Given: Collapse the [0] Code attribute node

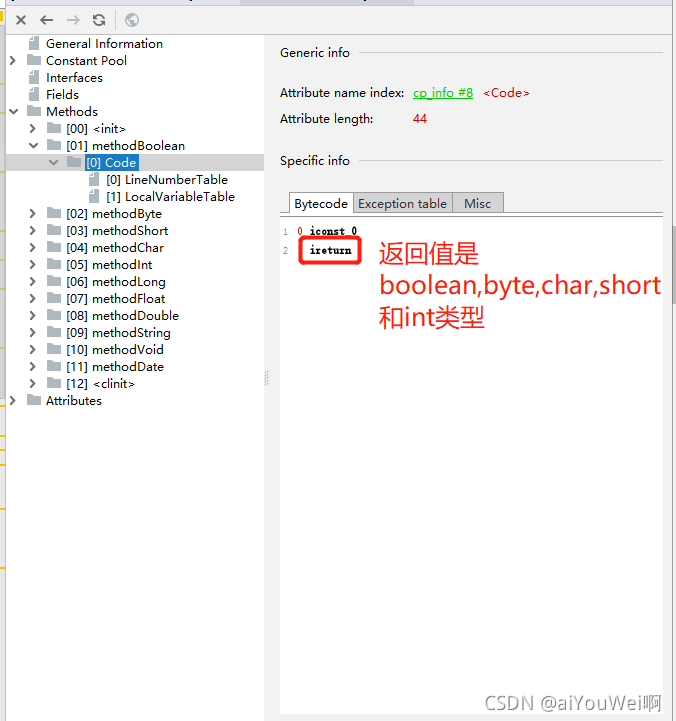Looking at the screenshot, I should pos(53,163).
